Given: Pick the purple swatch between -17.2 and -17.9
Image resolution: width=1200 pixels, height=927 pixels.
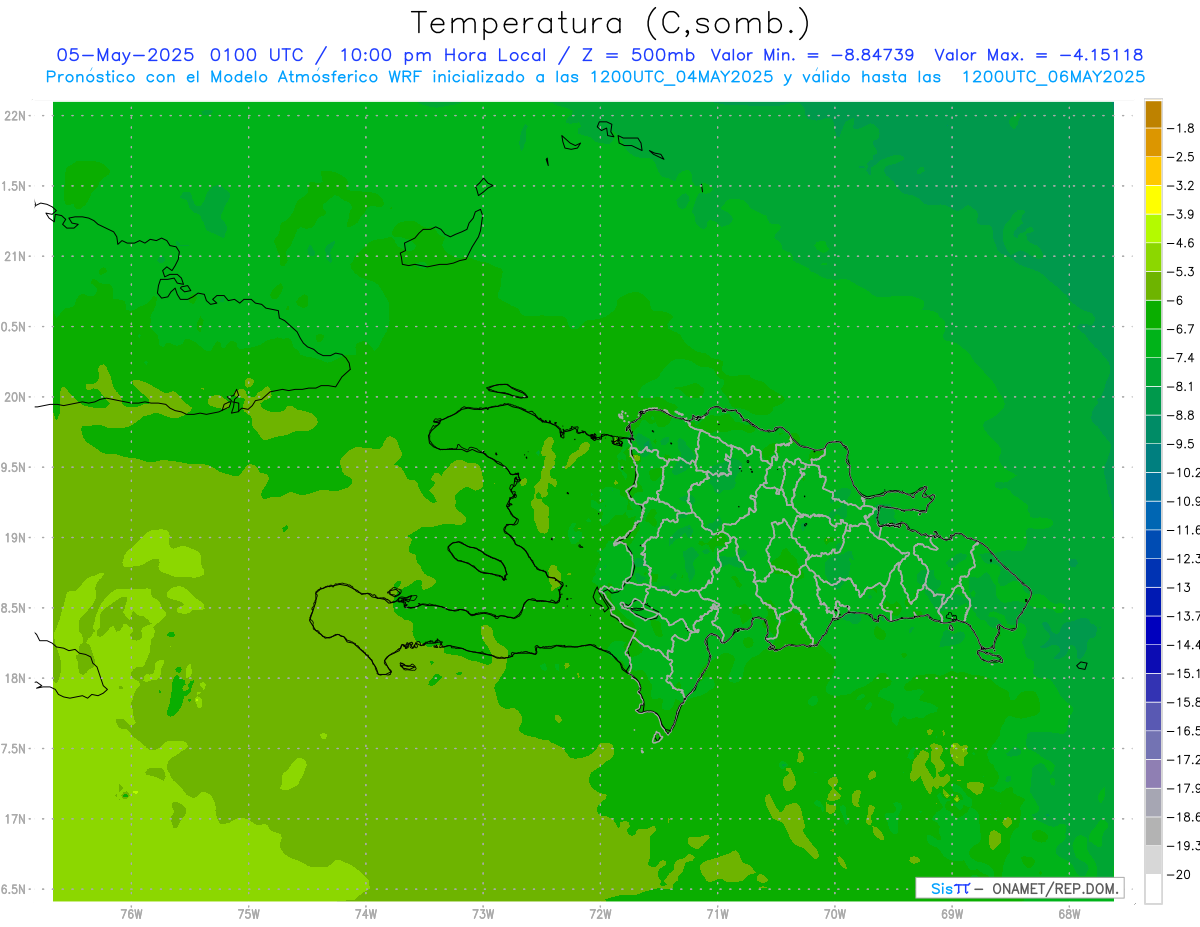Looking at the screenshot, I should tap(1153, 774).
